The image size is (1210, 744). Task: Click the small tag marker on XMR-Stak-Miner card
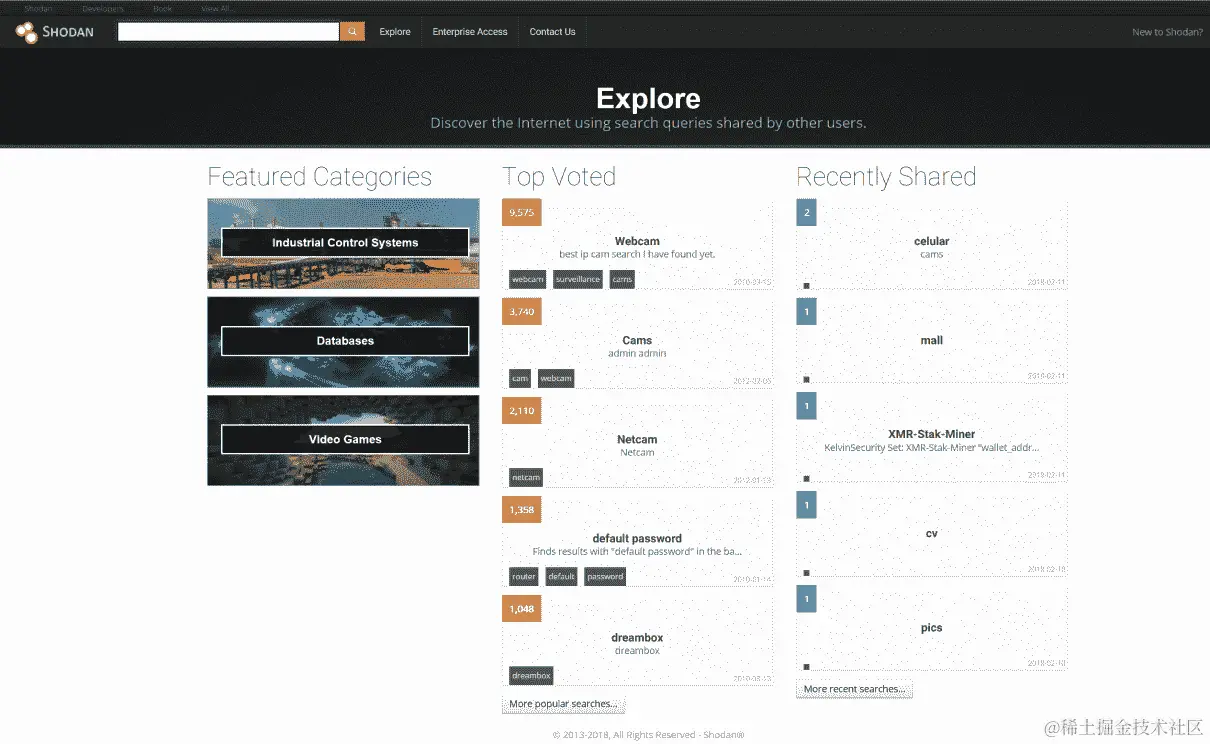(806, 479)
